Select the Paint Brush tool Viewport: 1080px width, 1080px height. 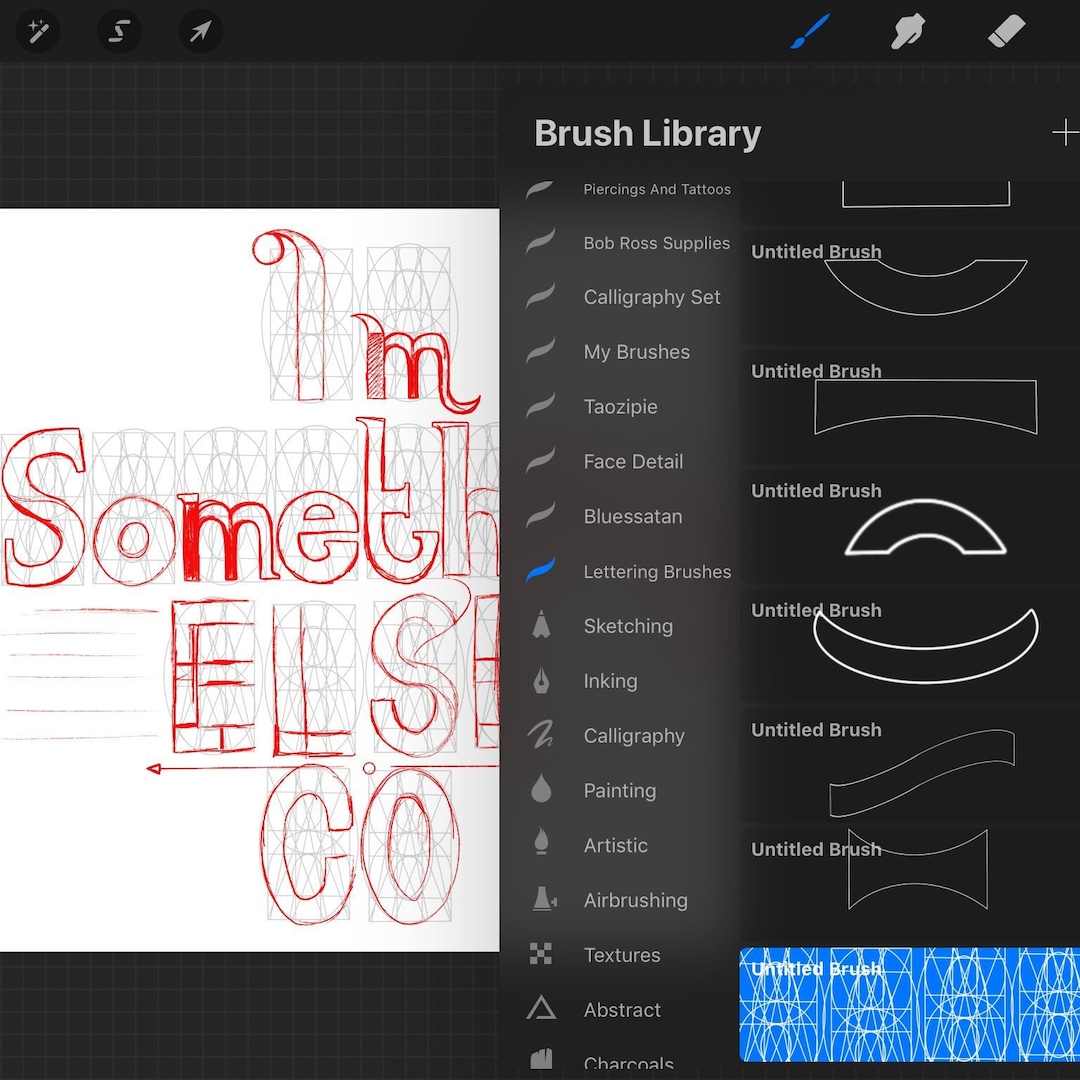tap(811, 31)
